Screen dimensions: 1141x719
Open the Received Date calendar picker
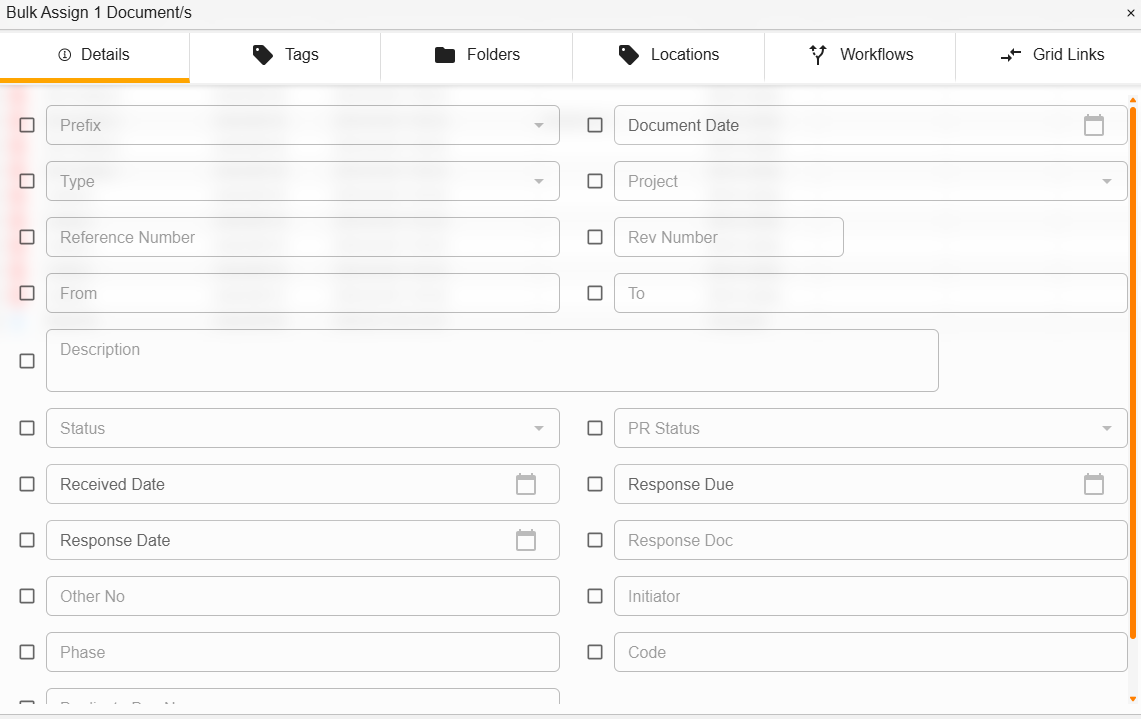(x=526, y=483)
